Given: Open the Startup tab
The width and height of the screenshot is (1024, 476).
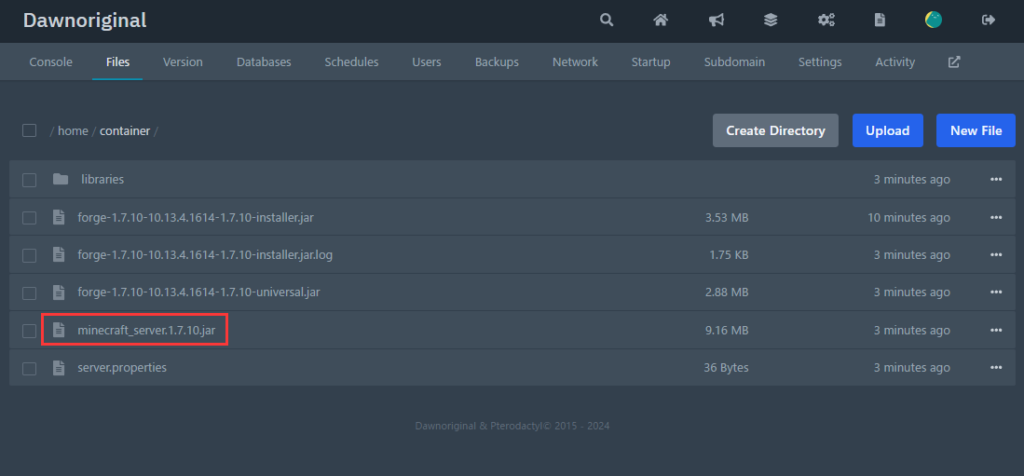Looking at the screenshot, I should coord(651,62).
